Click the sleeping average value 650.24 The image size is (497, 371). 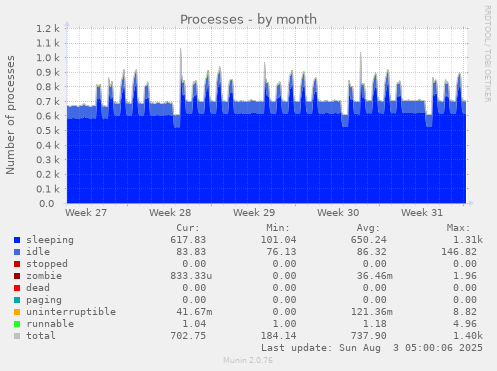coord(369,240)
